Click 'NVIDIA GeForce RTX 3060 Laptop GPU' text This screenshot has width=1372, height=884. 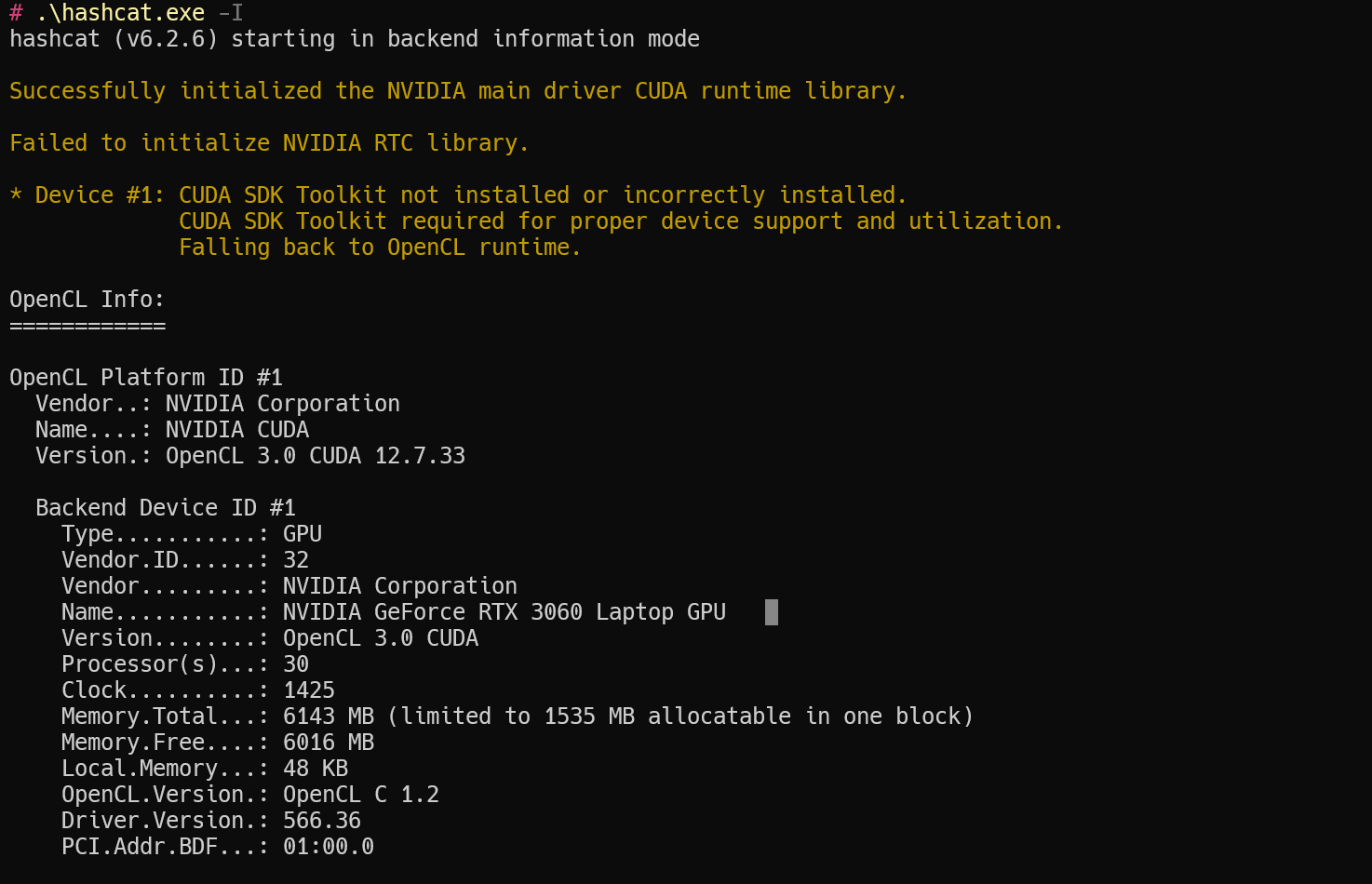pyautogui.click(x=504, y=612)
